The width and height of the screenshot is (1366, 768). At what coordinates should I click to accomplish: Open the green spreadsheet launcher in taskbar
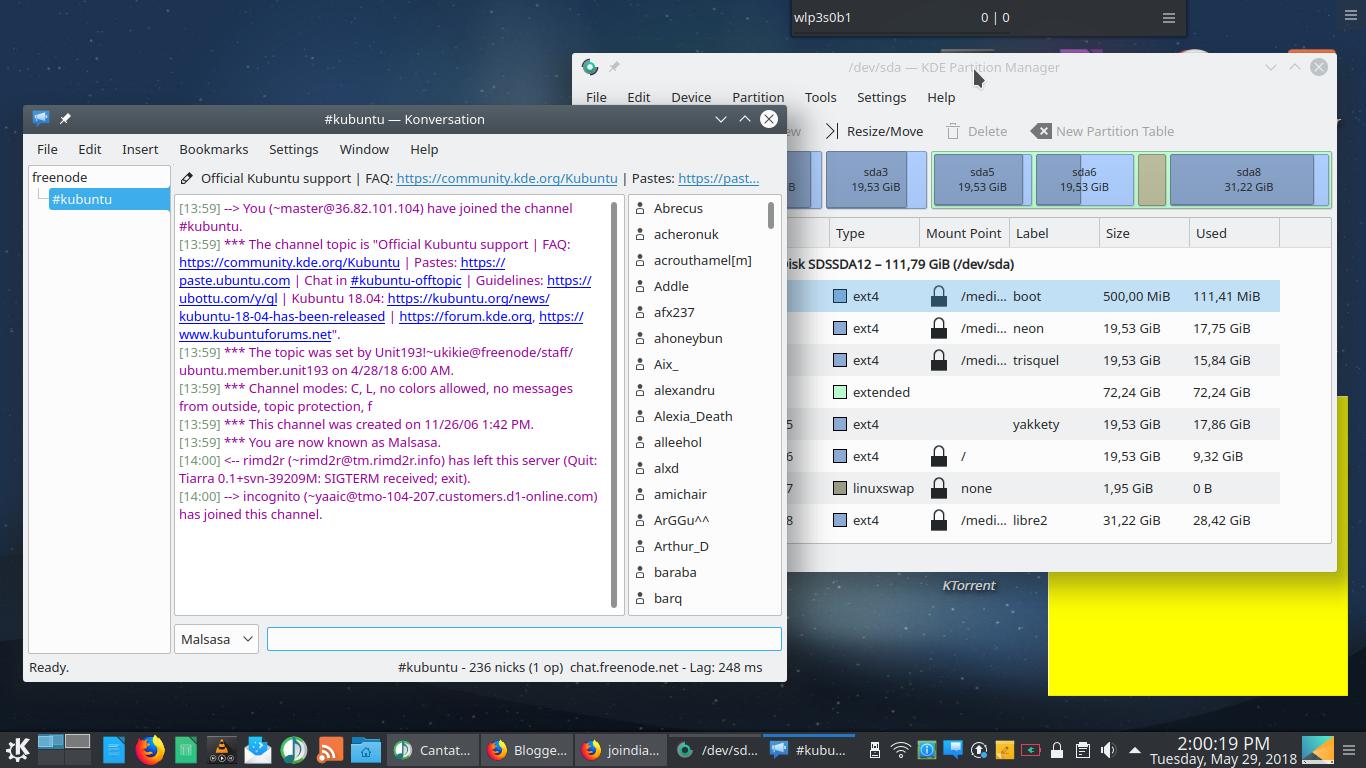click(x=186, y=749)
